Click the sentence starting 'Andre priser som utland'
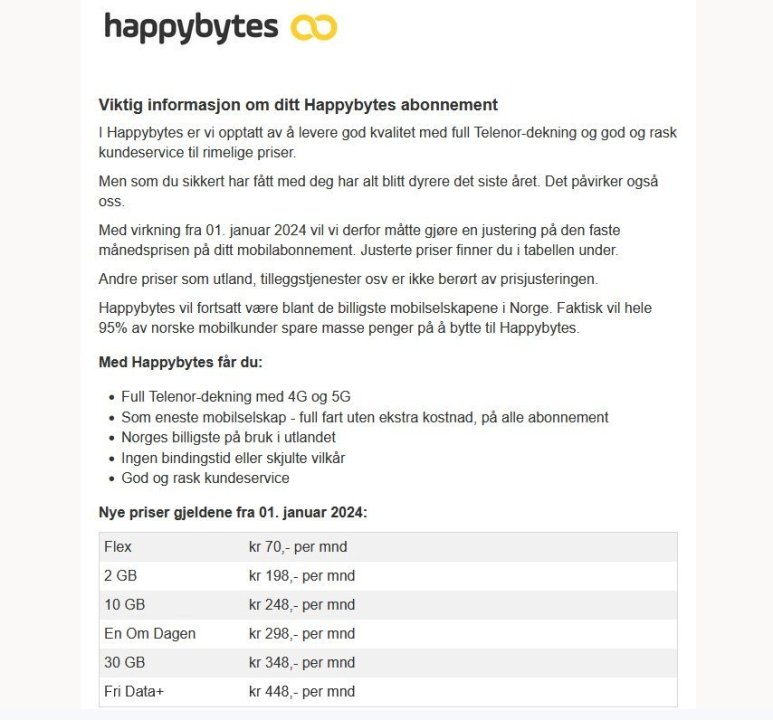773x720 pixels. [360, 278]
